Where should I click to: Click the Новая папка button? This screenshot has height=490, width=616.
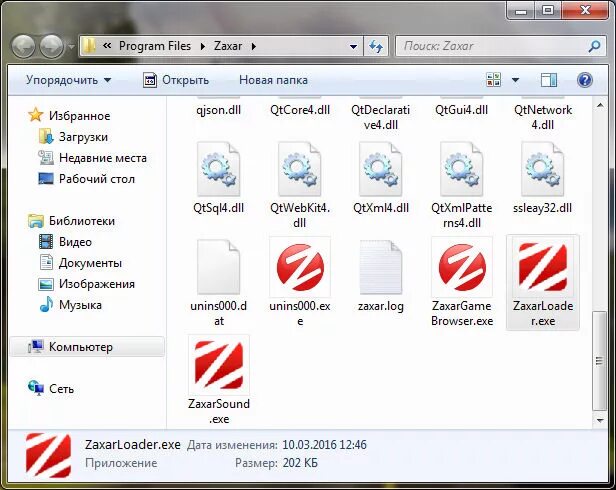click(273, 80)
